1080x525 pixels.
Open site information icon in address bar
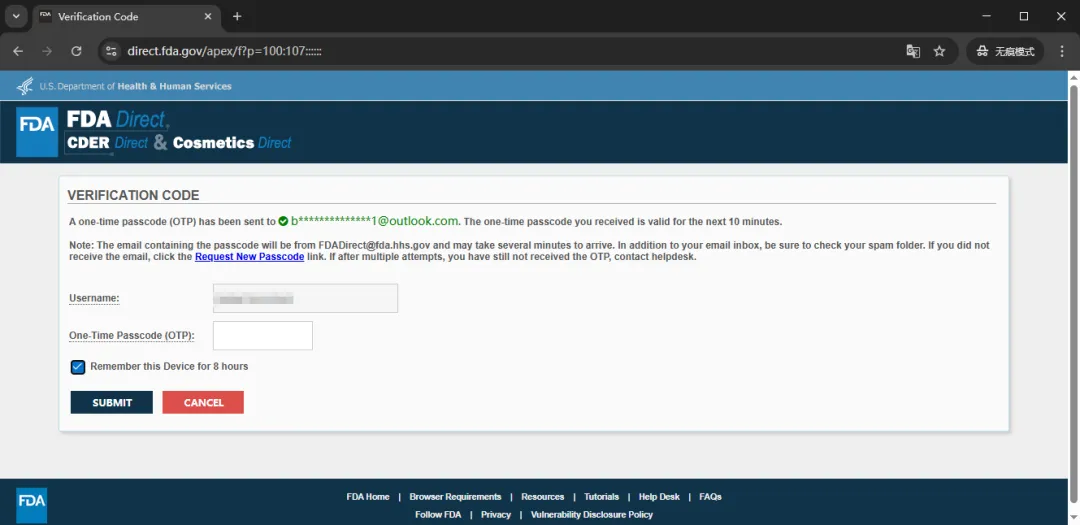[112, 51]
